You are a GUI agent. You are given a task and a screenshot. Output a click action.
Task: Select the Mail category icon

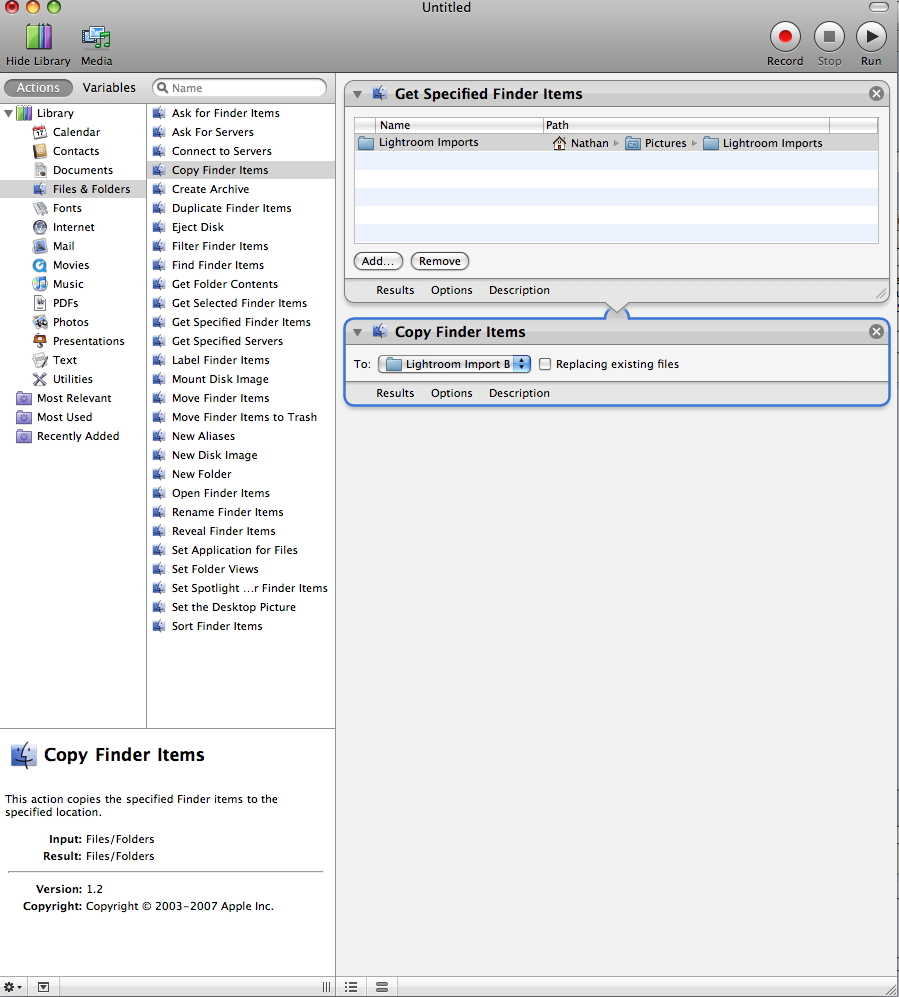coord(40,246)
